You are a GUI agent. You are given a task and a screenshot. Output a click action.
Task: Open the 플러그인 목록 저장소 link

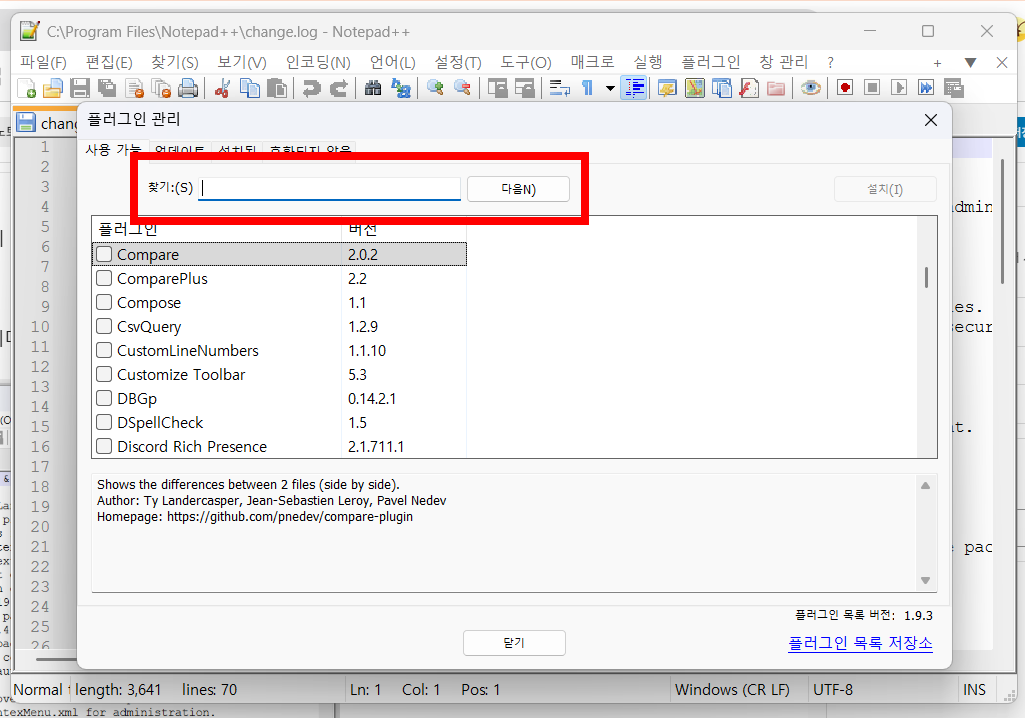coord(860,643)
